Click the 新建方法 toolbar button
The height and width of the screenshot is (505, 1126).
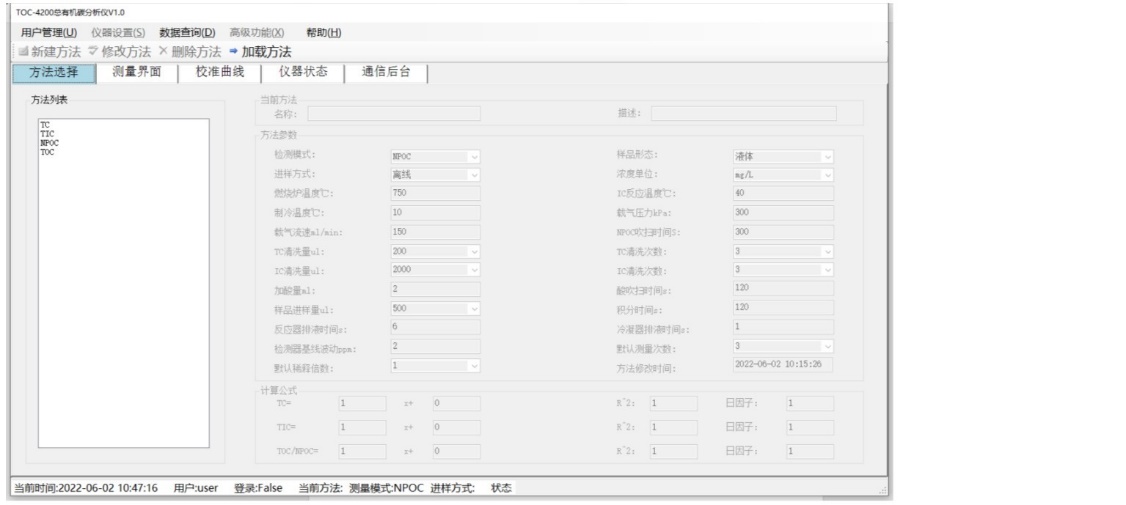click(x=49, y=52)
